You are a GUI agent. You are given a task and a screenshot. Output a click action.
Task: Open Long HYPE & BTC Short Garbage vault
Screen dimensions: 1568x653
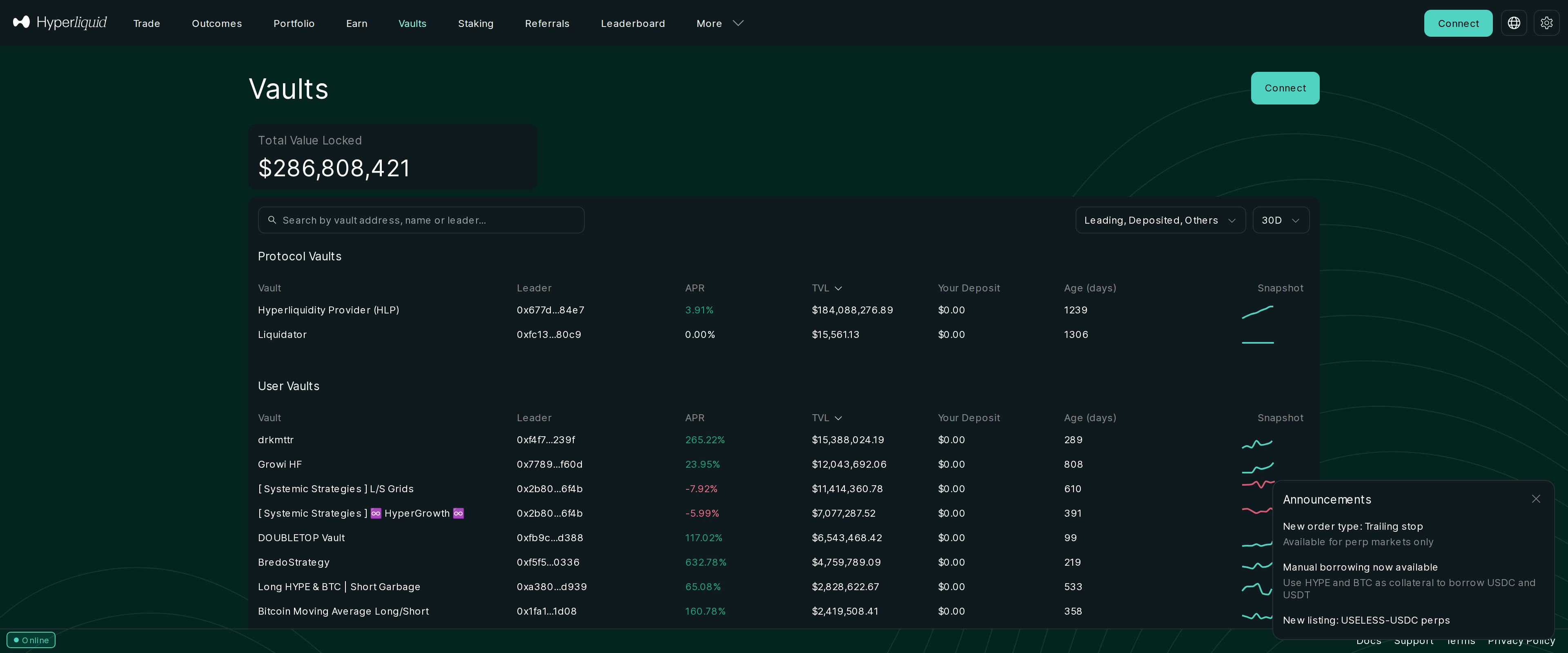[x=339, y=586]
